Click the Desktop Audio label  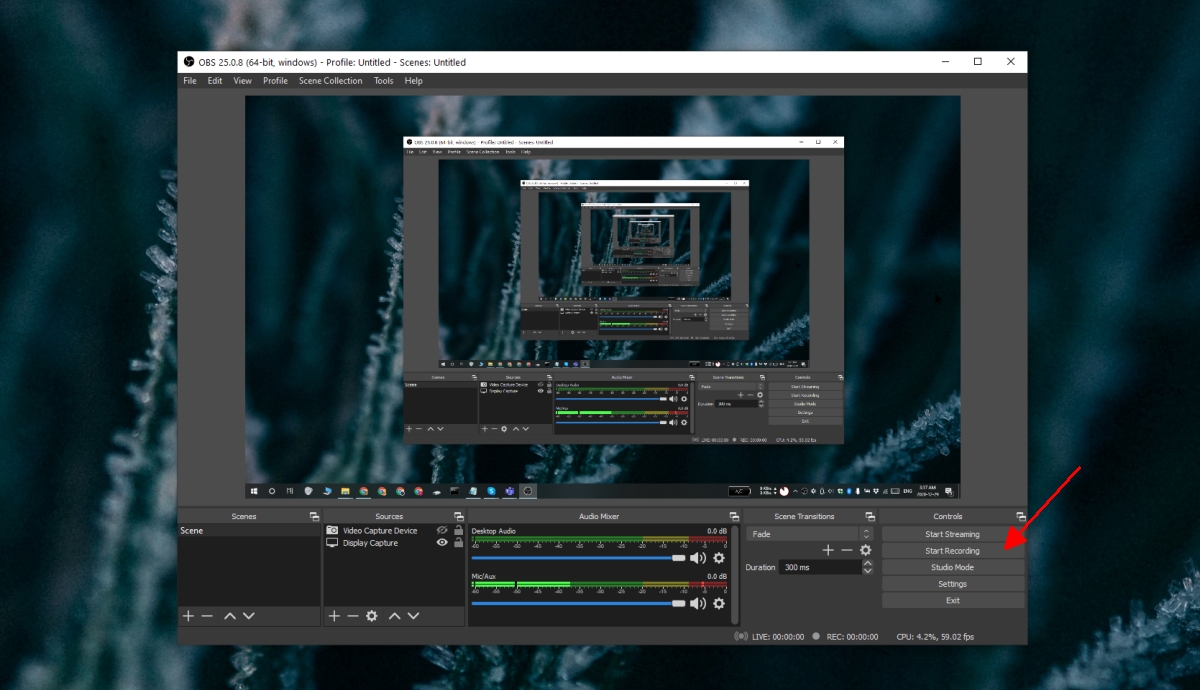[494, 531]
